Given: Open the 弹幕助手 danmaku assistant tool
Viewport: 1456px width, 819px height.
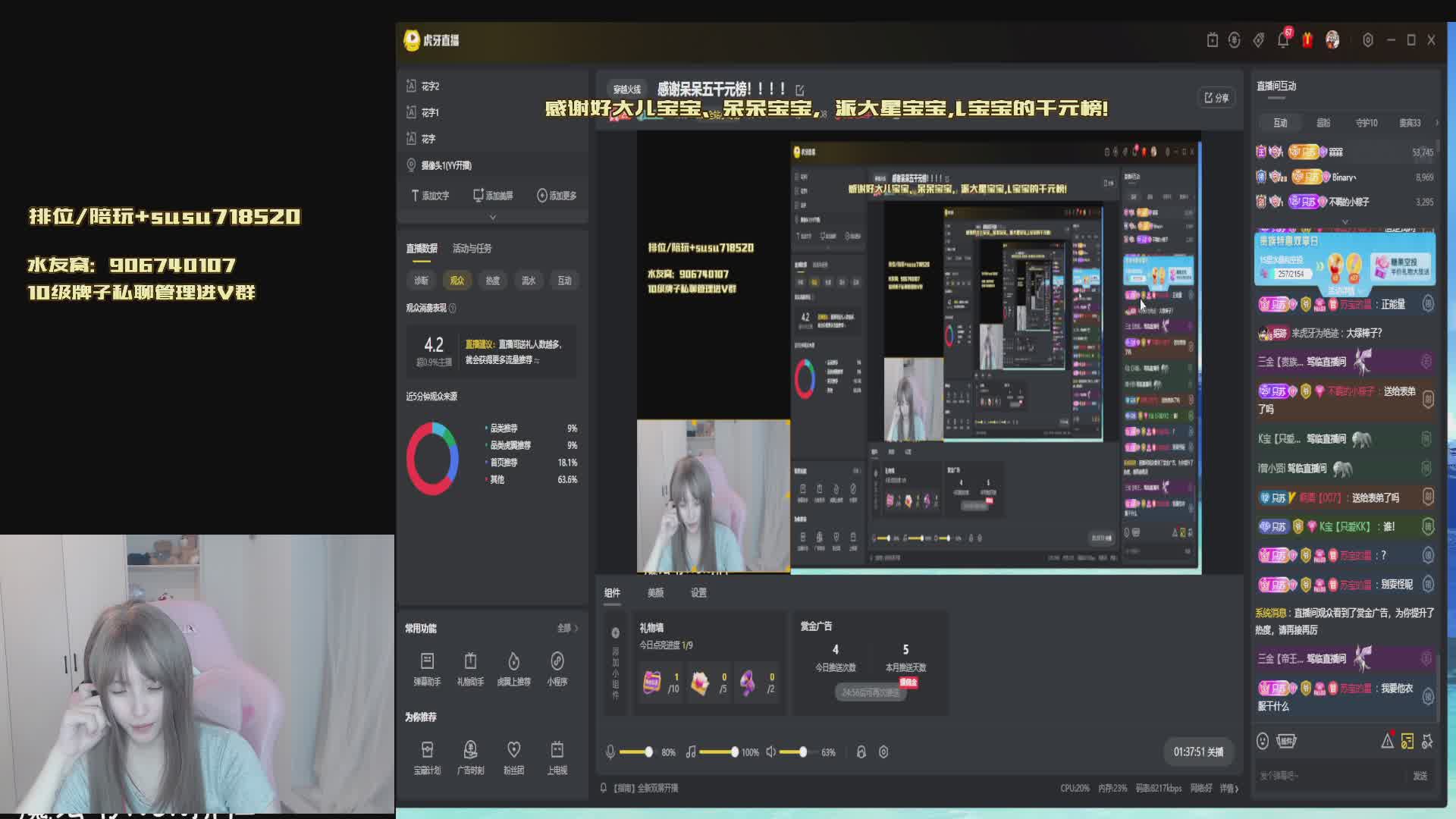Looking at the screenshot, I should [x=427, y=669].
